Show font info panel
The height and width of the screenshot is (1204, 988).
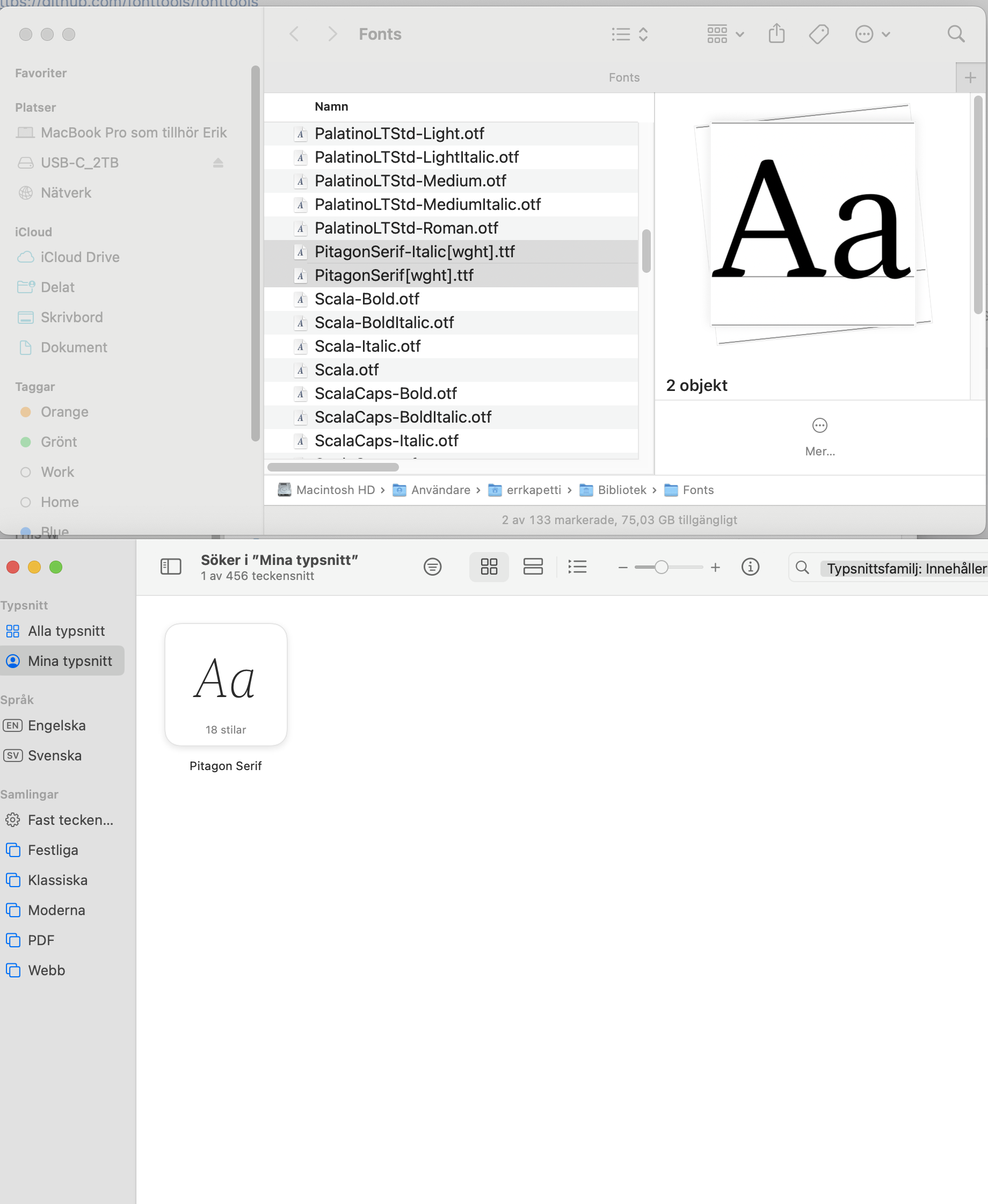point(750,567)
